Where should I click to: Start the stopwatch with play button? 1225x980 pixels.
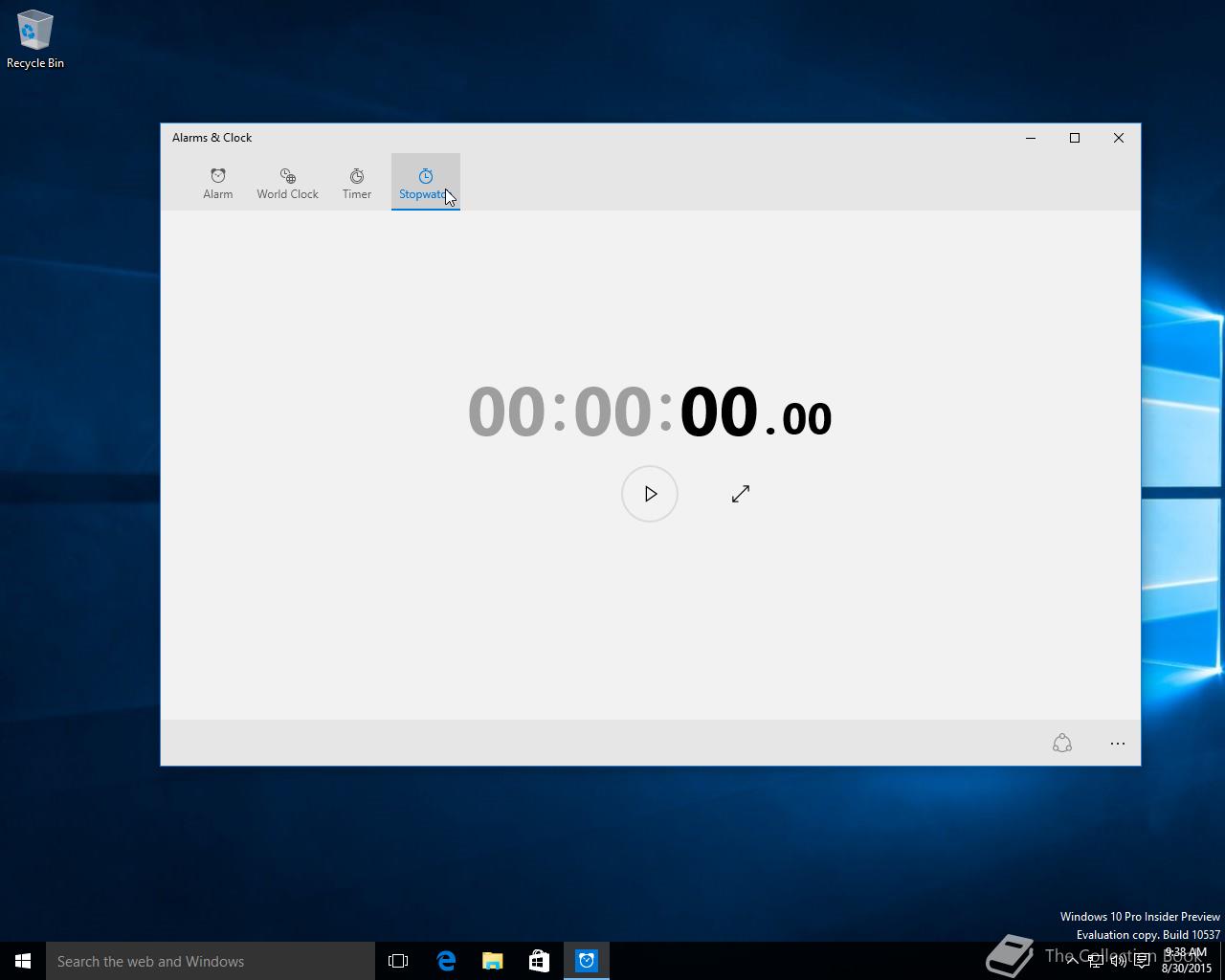(x=650, y=494)
